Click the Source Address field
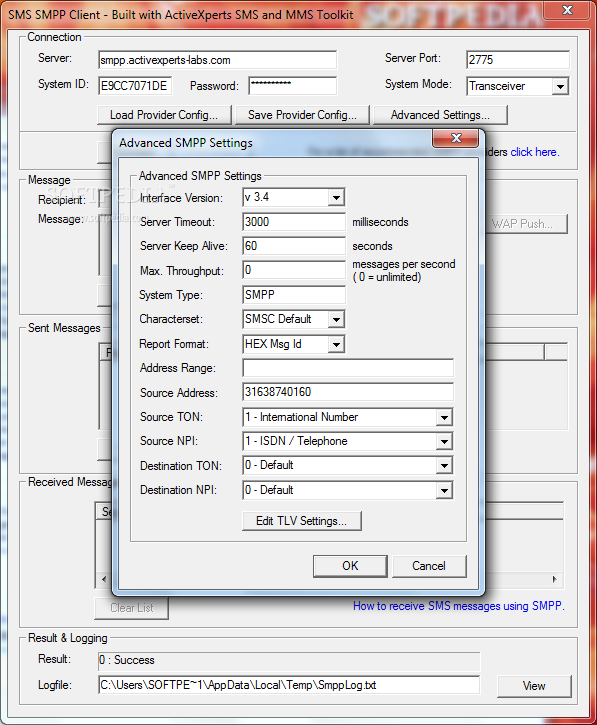The image size is (597, 725). (348, 392)
